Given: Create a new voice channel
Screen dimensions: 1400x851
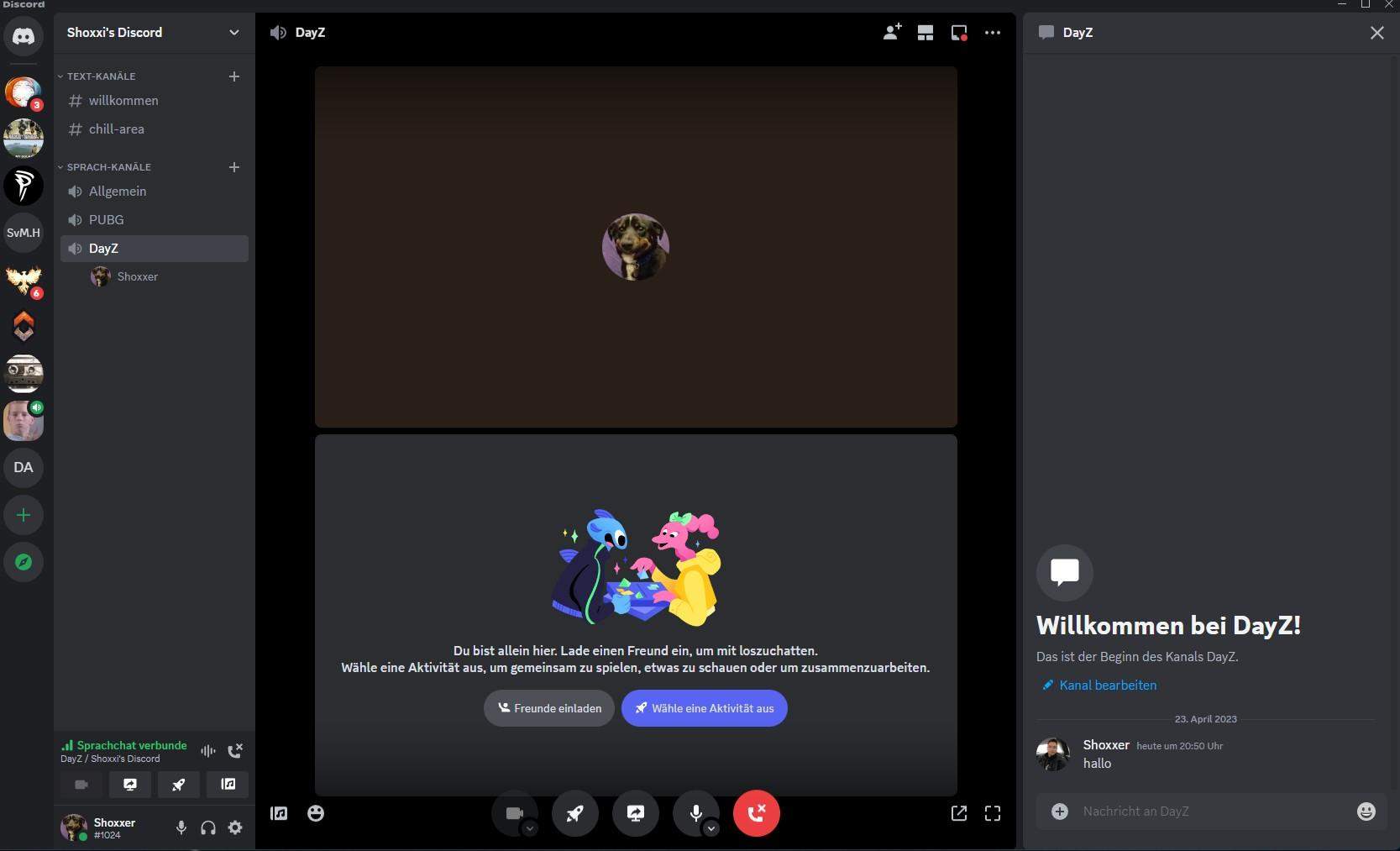Looking at the screenshot, I should 234,167.
